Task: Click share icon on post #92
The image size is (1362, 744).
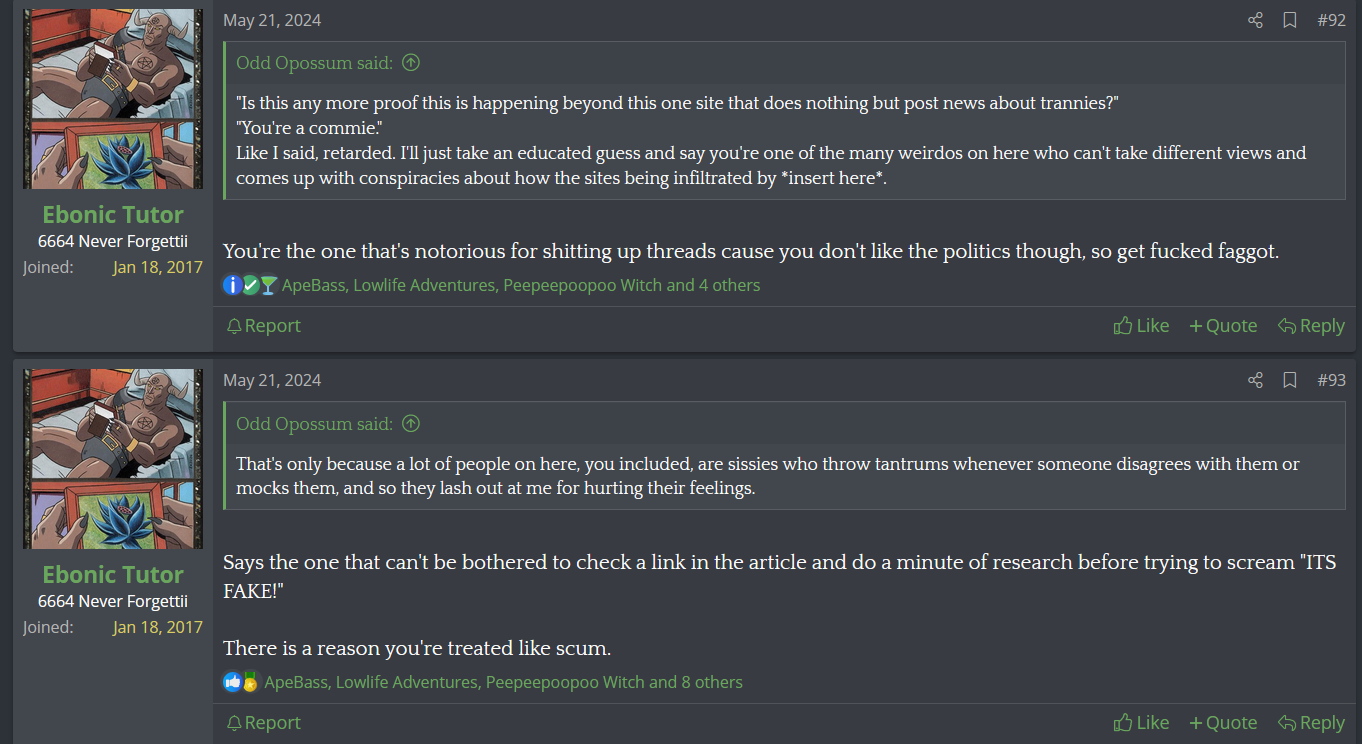Action: (x=1255, y=20)
